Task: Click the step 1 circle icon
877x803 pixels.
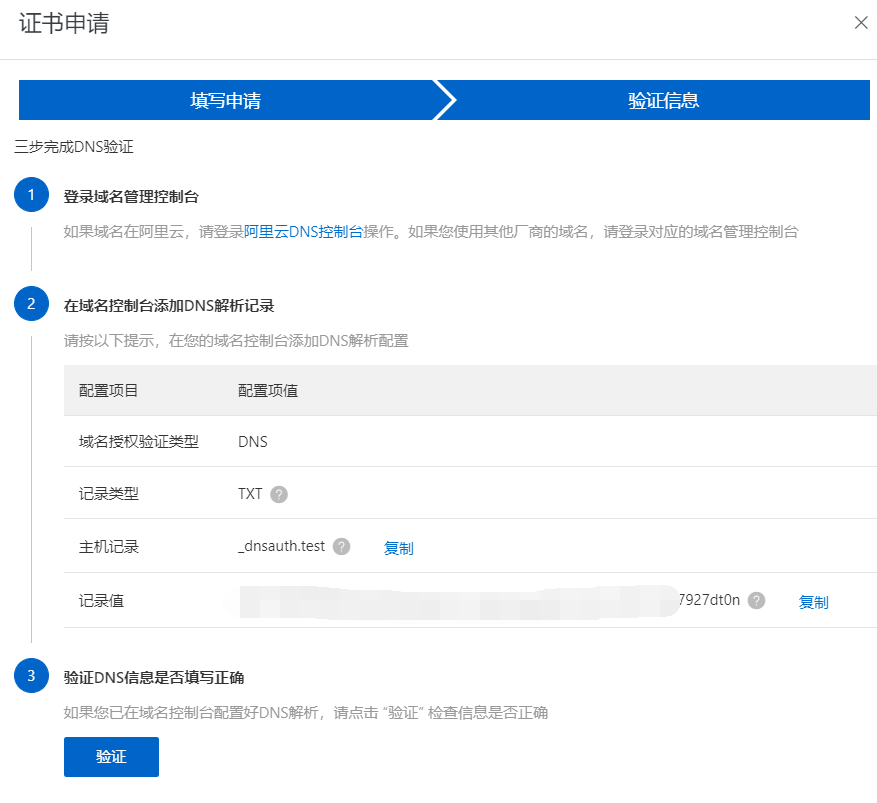Action: 31,195
